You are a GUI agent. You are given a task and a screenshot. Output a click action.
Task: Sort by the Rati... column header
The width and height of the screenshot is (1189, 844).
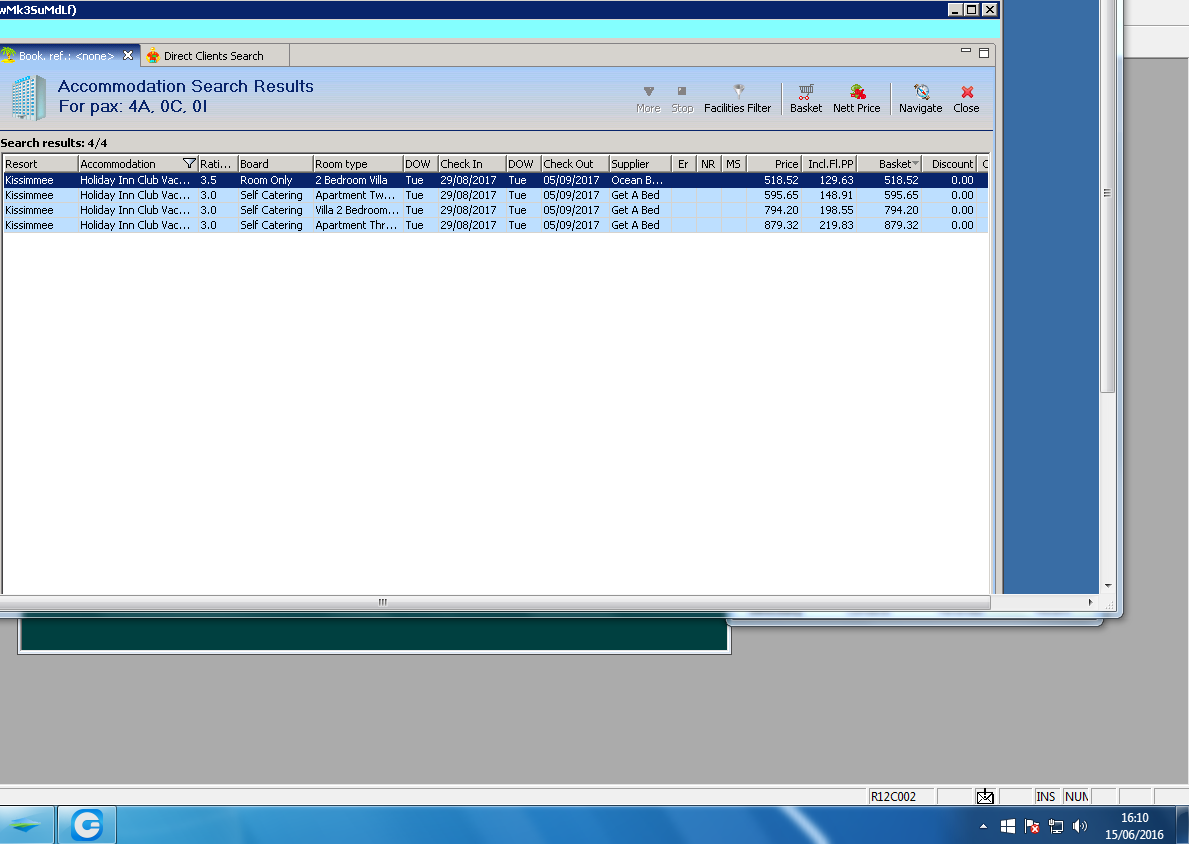click(x=218, y=164)
